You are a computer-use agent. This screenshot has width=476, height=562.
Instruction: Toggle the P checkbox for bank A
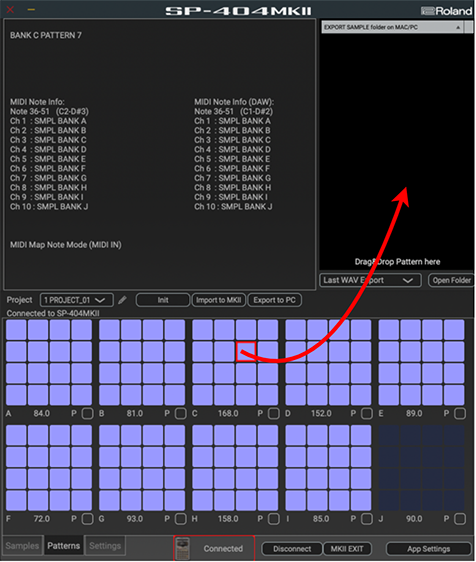[x=87, y=413]
